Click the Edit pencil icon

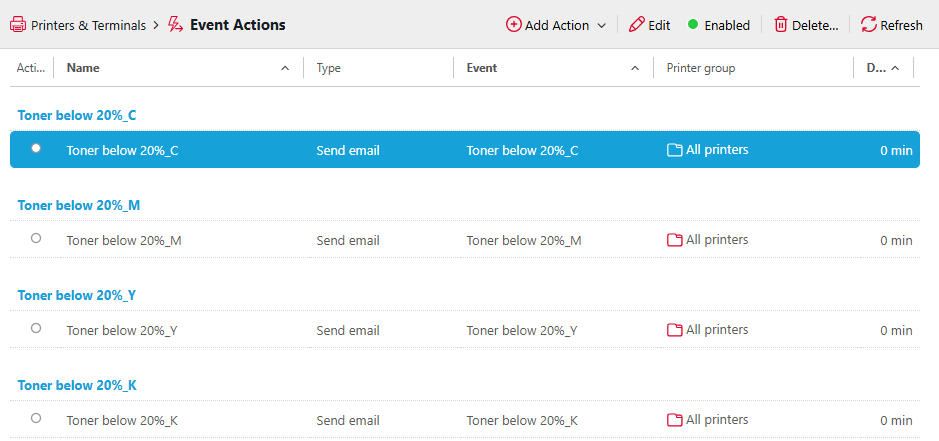637,25
